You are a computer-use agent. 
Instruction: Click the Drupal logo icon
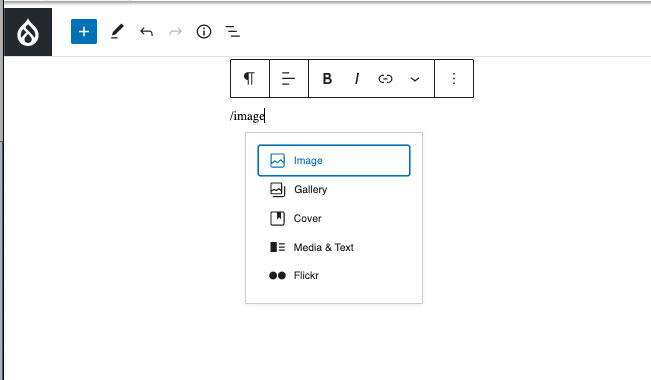(28, 32)
